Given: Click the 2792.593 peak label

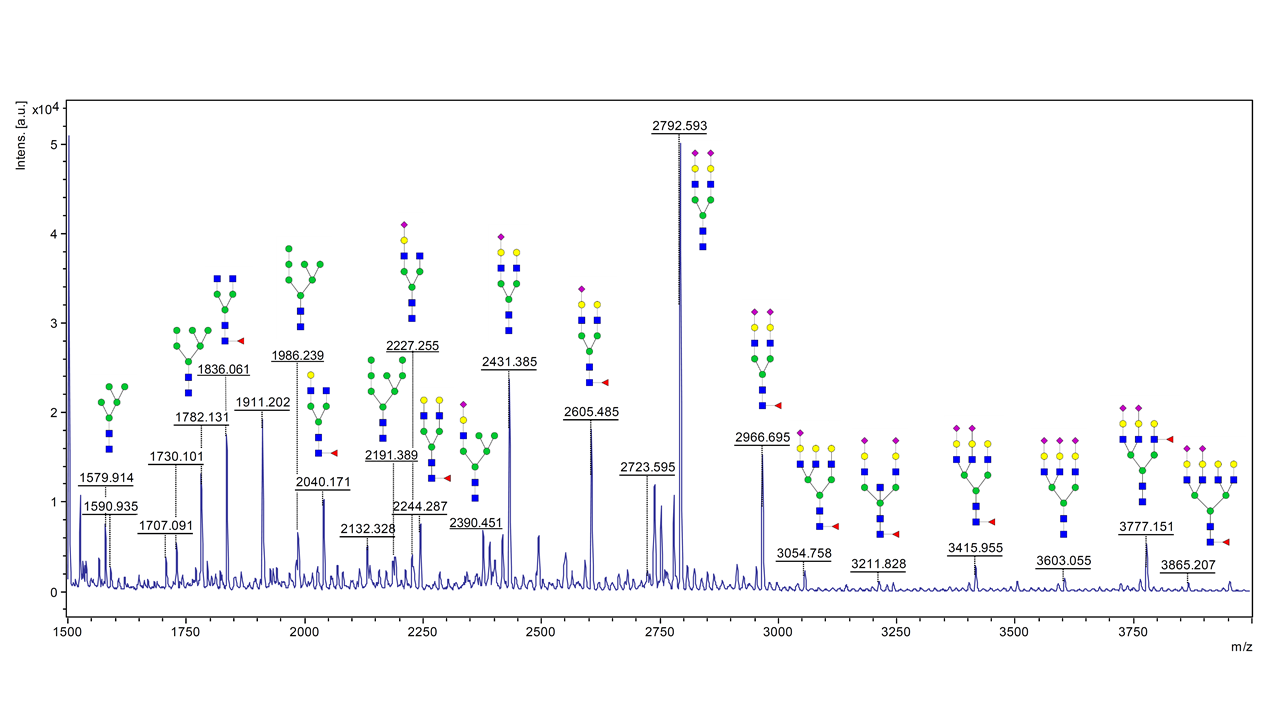Looking at the screenshot, I should tap(679, 126).
